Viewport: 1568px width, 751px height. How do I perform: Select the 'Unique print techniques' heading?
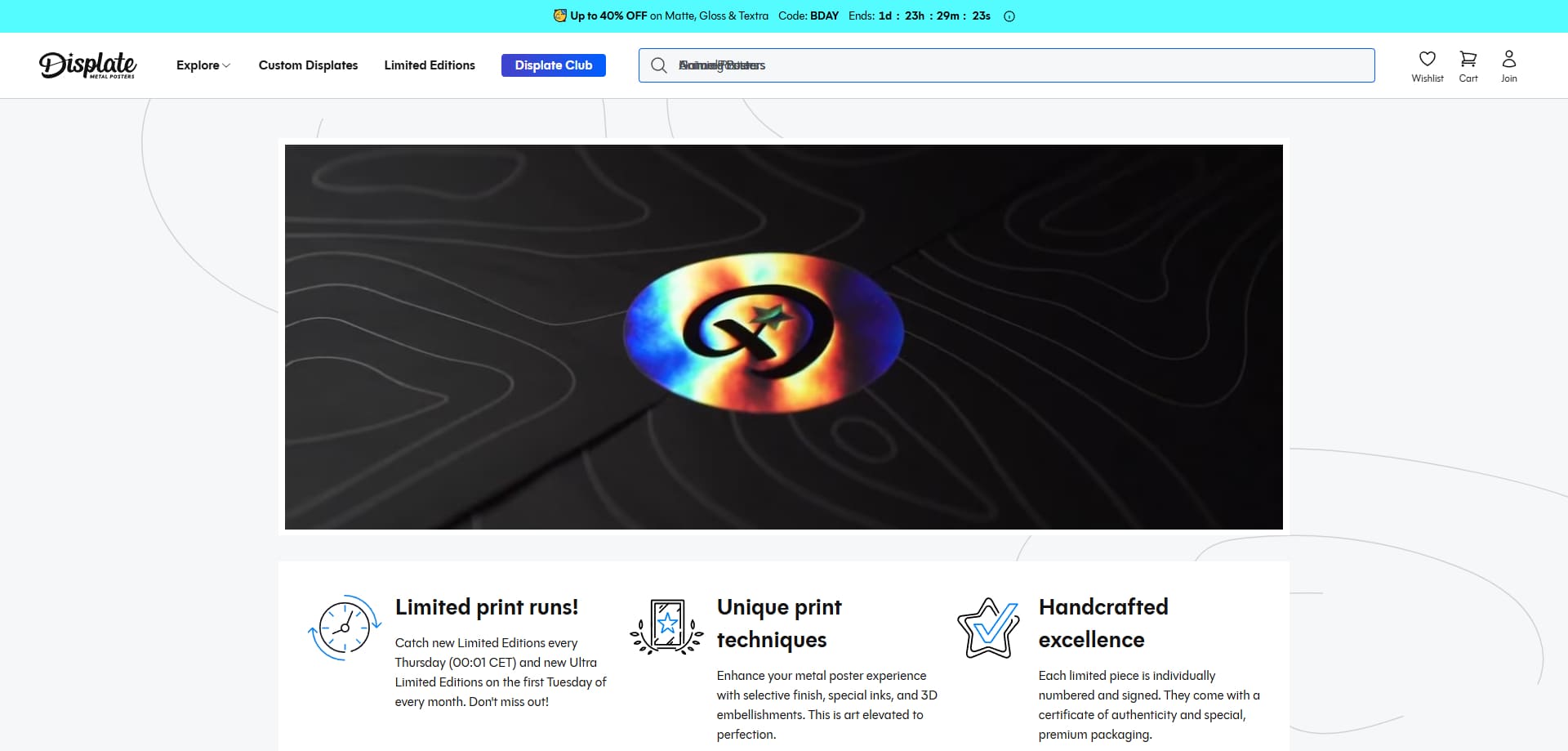point(779,624)
